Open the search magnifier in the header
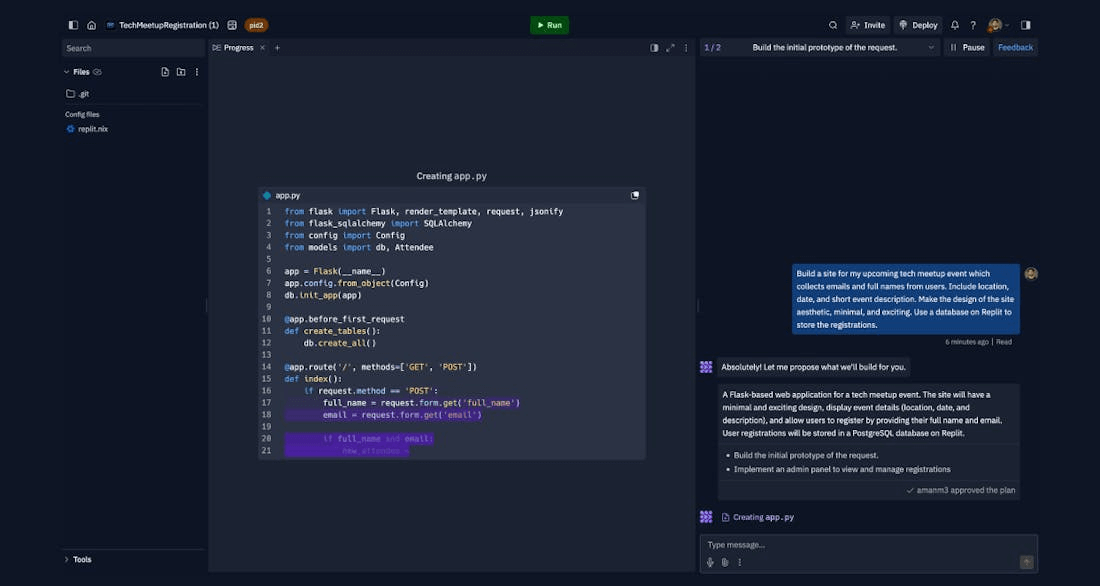 [833, 25]
